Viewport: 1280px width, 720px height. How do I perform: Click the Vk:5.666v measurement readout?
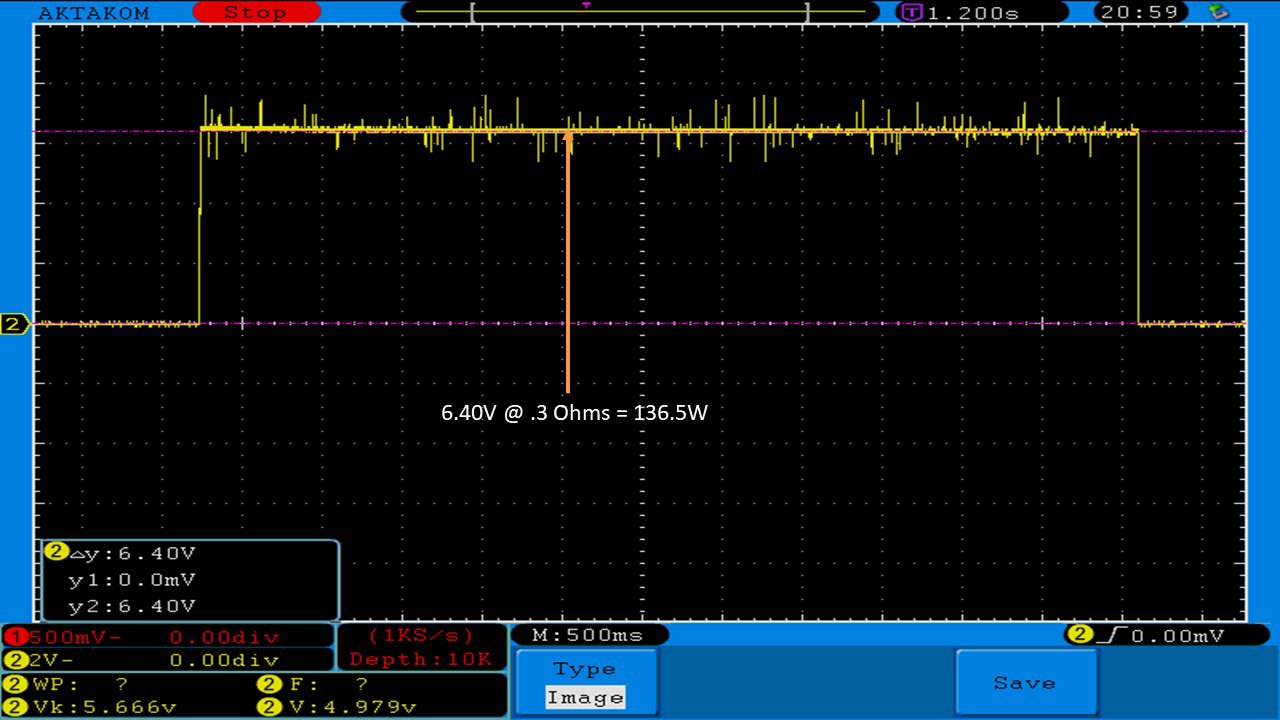(x=100, y=707)
